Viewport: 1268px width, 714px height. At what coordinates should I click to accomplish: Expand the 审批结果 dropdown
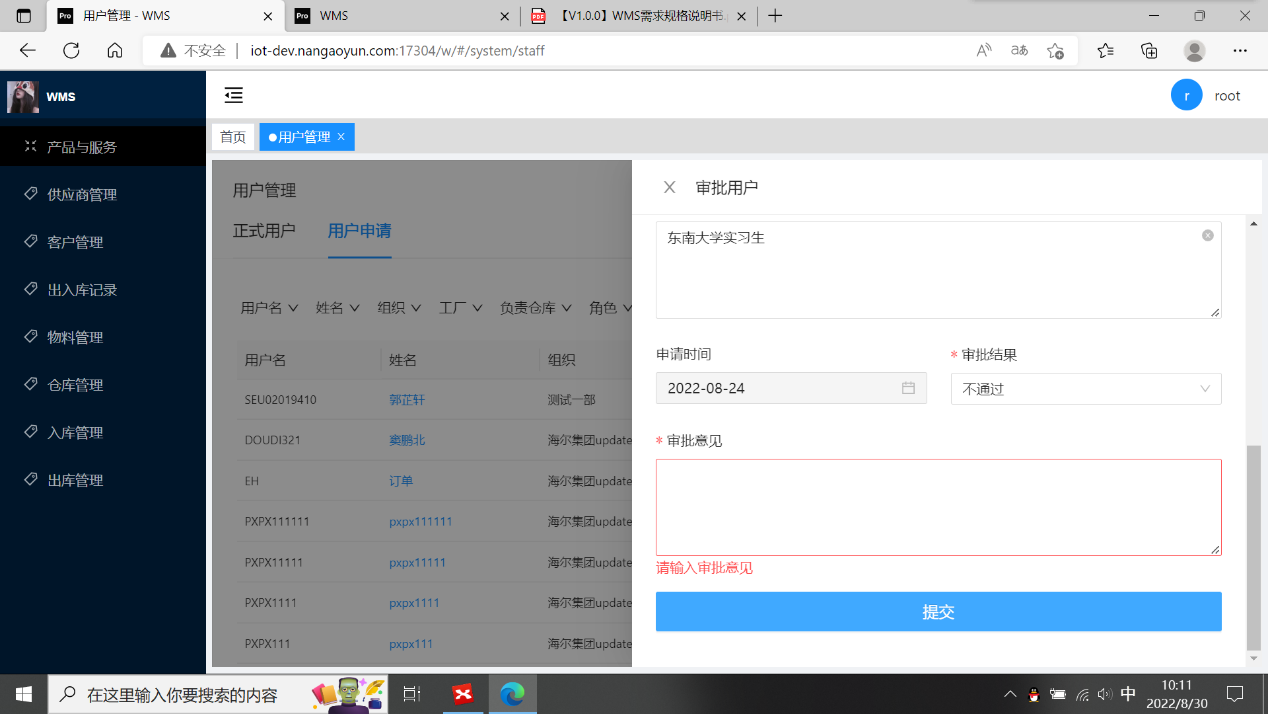pos(1085,389)
